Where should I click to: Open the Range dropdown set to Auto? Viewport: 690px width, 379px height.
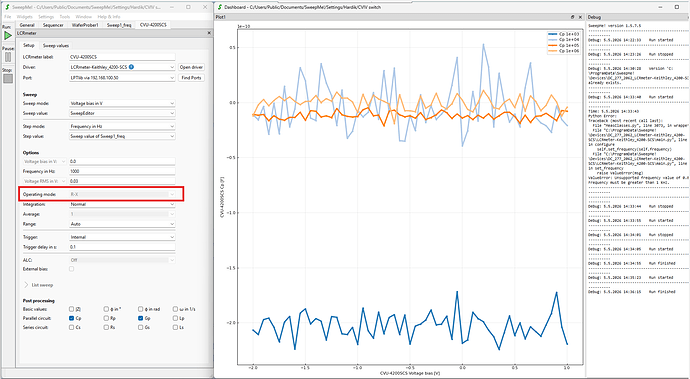(x=122, y=224)
